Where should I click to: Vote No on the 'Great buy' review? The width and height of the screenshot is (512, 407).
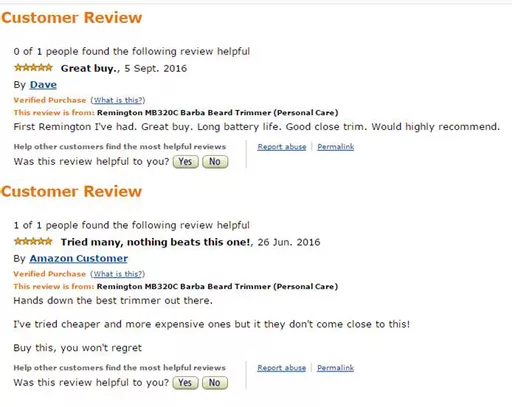tap(215, 162)
